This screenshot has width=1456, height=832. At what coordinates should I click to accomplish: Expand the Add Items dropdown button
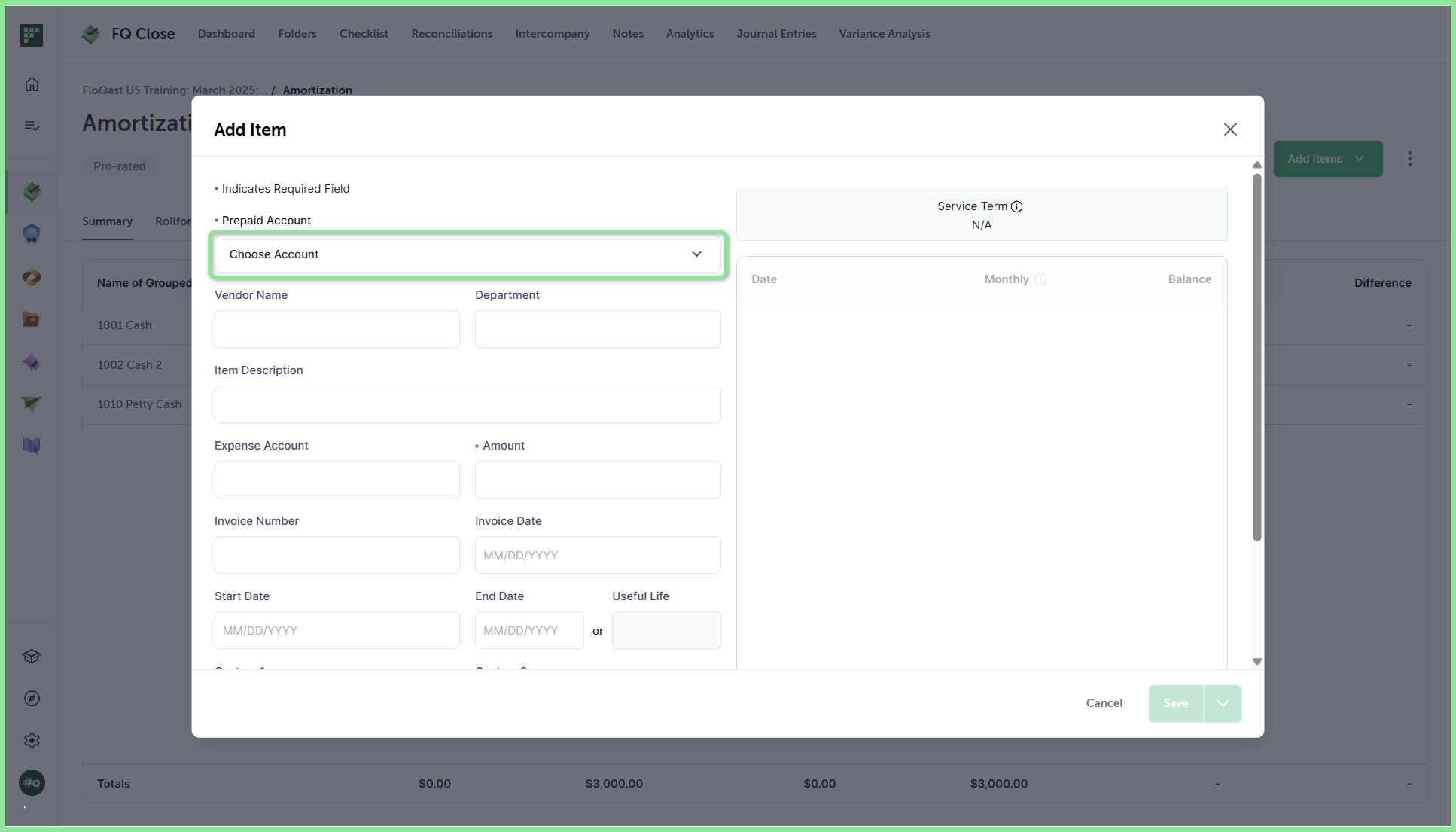pos(1328,159)
